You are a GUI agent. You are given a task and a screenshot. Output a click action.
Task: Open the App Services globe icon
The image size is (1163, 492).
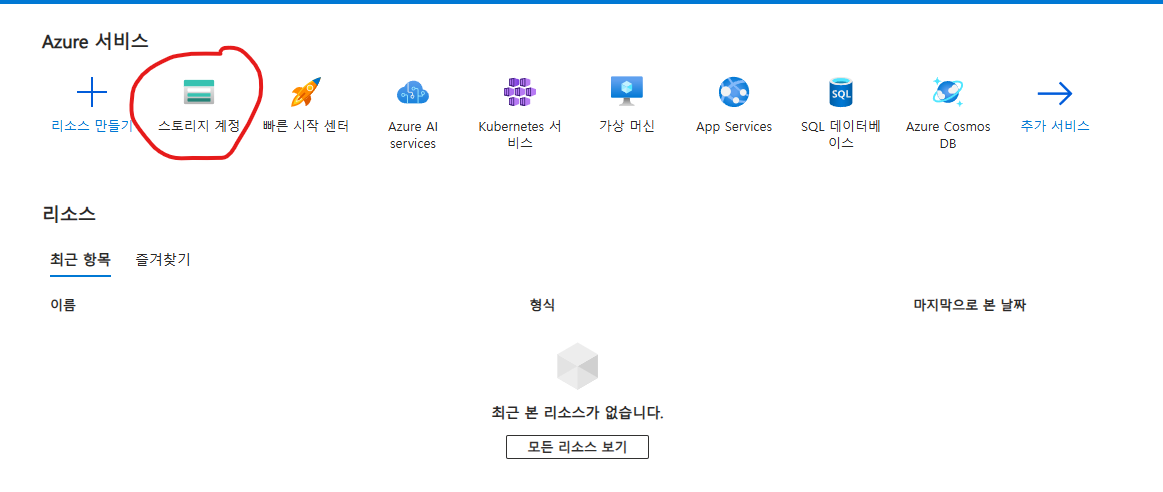(x=734, y=93)
